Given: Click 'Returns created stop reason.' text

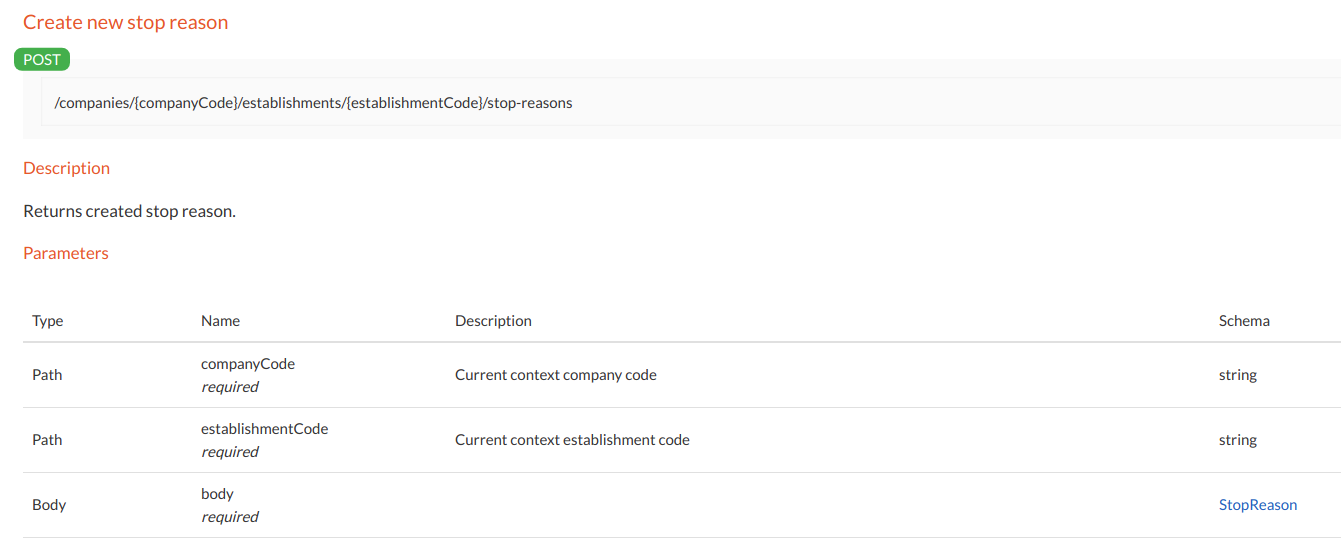Looking at the screenshot, I should [129, 211].
